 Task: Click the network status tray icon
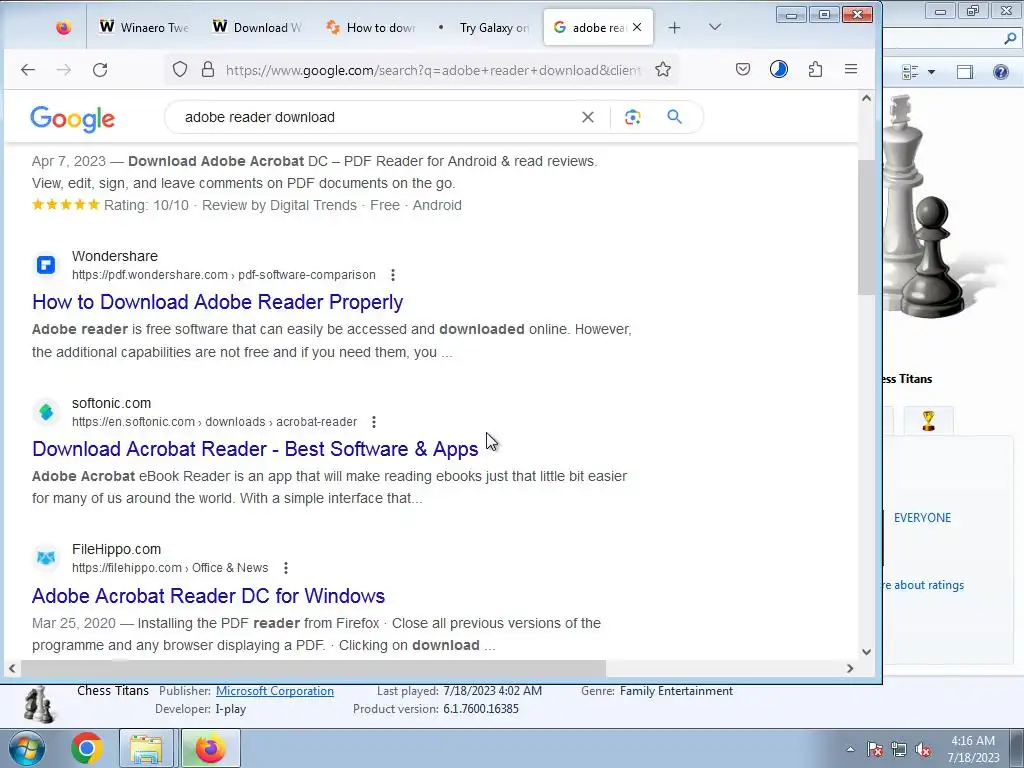click(x=899, y=749)
